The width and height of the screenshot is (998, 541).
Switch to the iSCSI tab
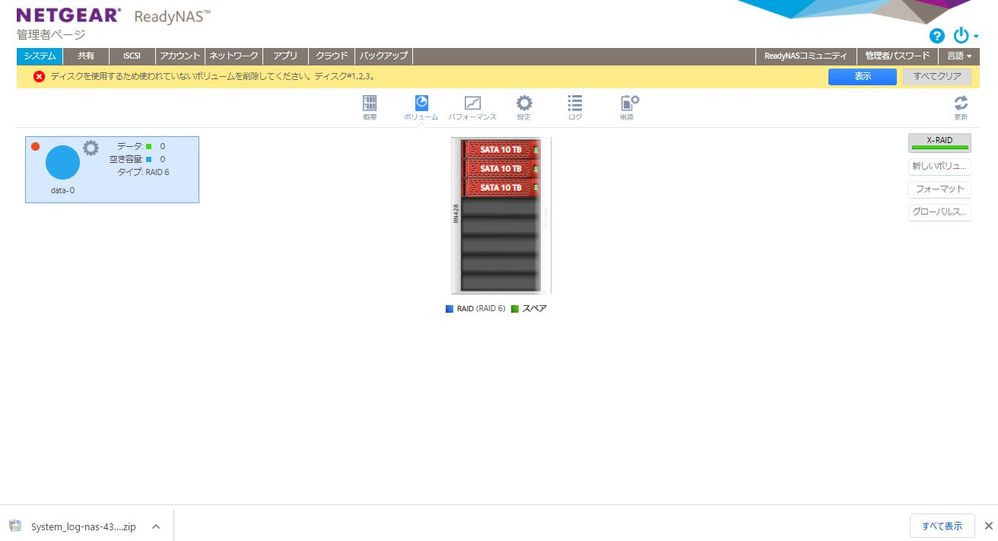[x=132, y=56]
